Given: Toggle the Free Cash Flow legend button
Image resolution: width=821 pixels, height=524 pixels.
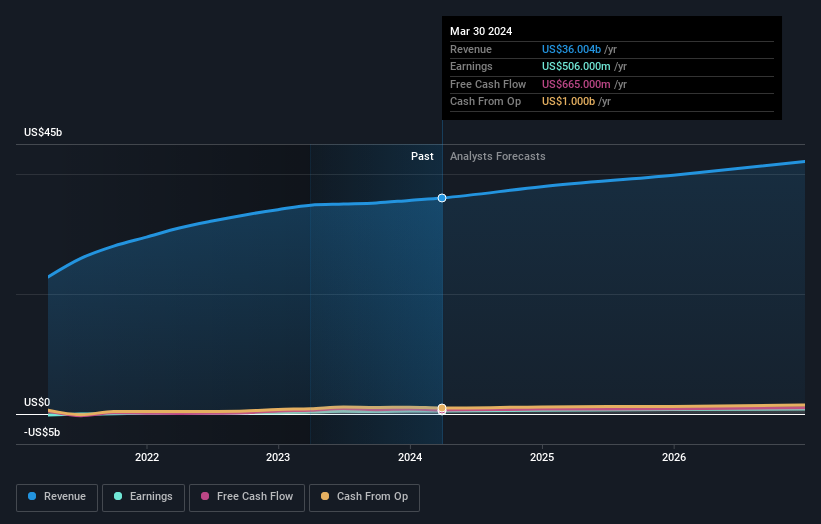Looking at the screenshot, I should tap(247, 497).
